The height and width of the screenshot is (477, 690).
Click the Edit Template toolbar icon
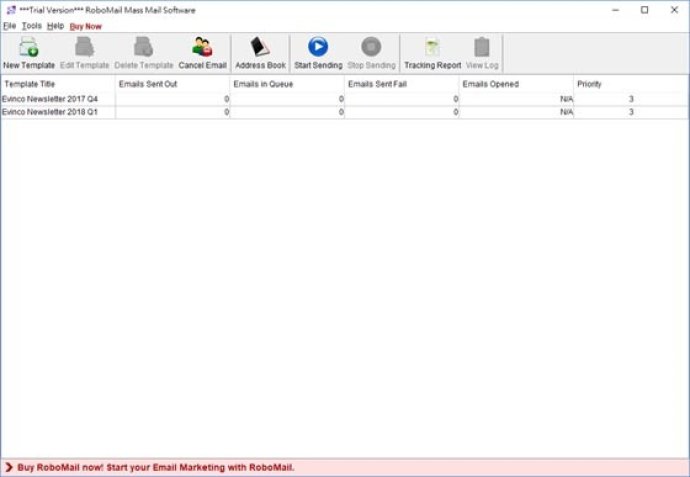84,47
